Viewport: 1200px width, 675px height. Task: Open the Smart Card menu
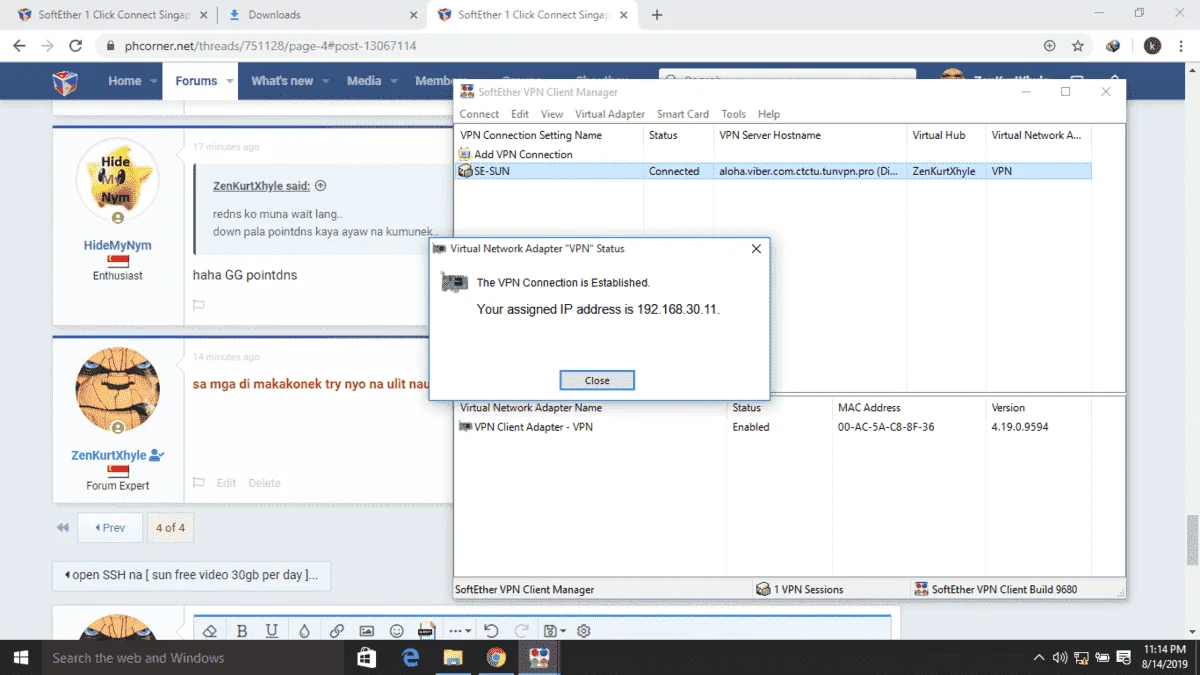tap(683, 114)
